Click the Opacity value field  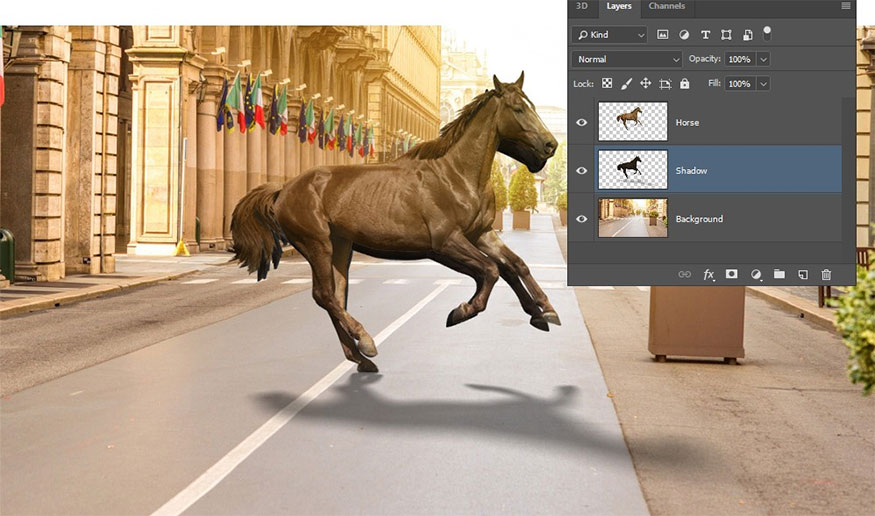(740, 59)
